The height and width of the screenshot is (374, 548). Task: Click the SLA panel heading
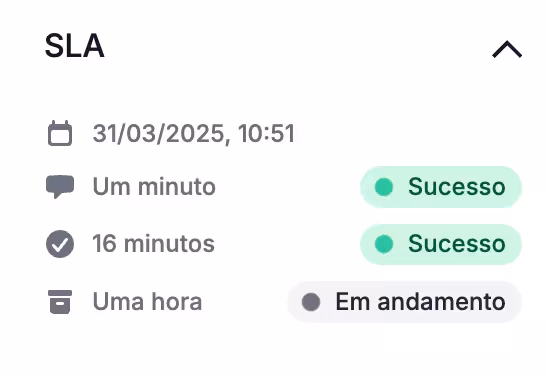tap(74, 46)
